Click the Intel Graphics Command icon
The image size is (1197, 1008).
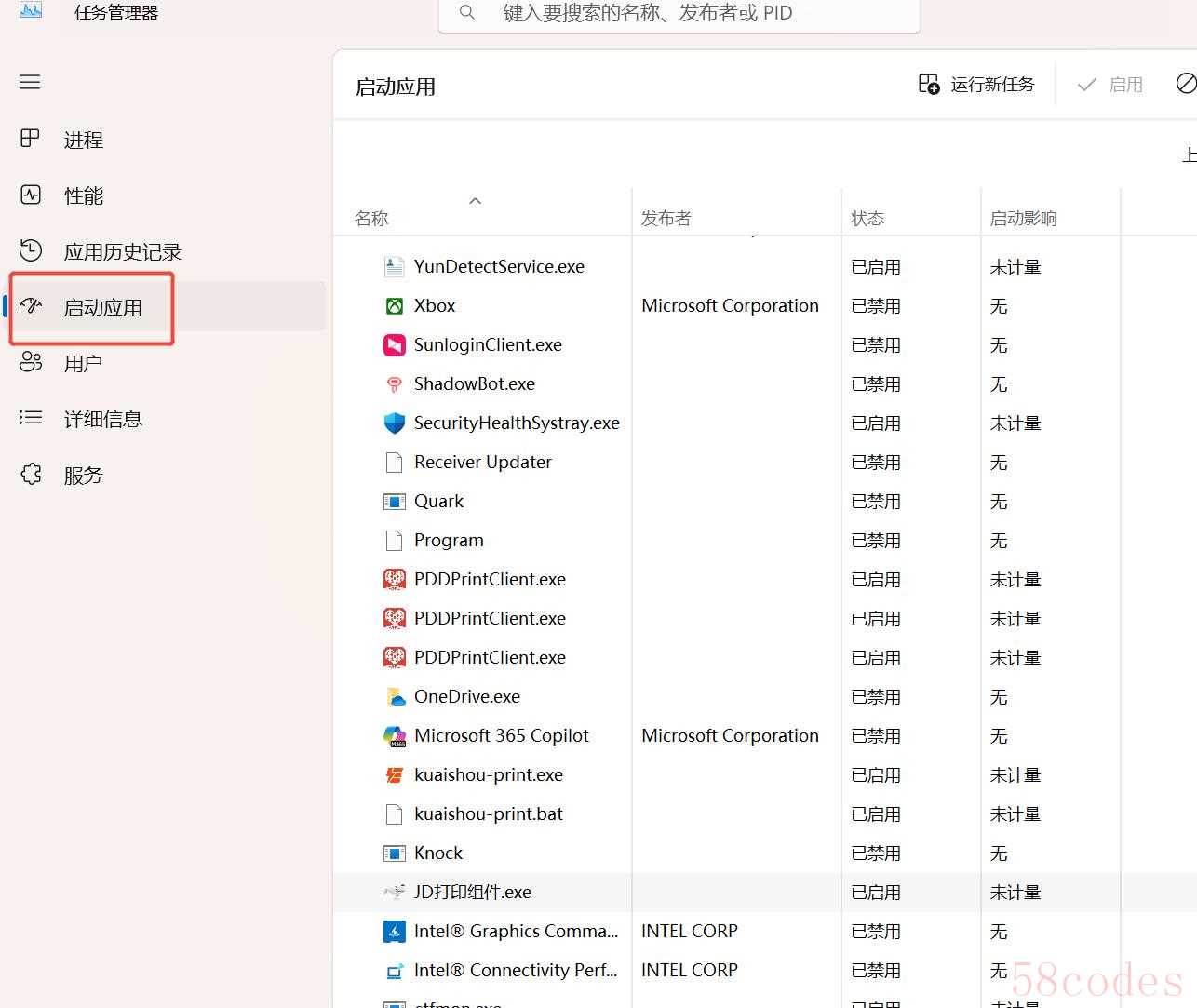point(395,931)
